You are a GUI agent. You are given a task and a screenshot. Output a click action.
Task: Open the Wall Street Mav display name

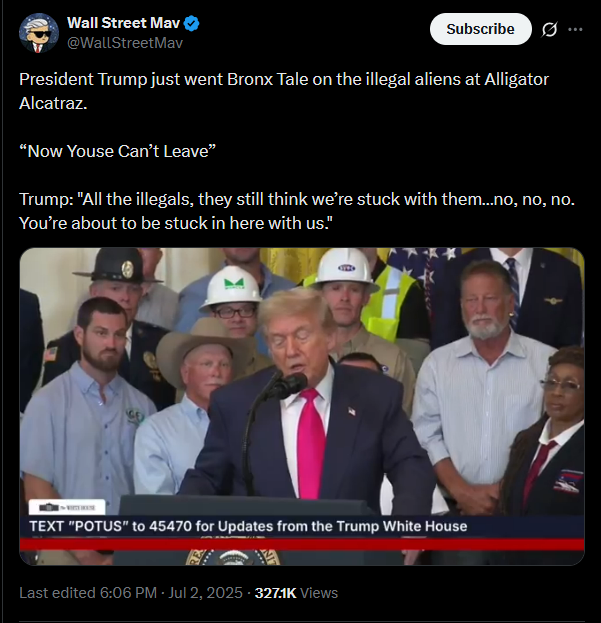pos(123,23)
